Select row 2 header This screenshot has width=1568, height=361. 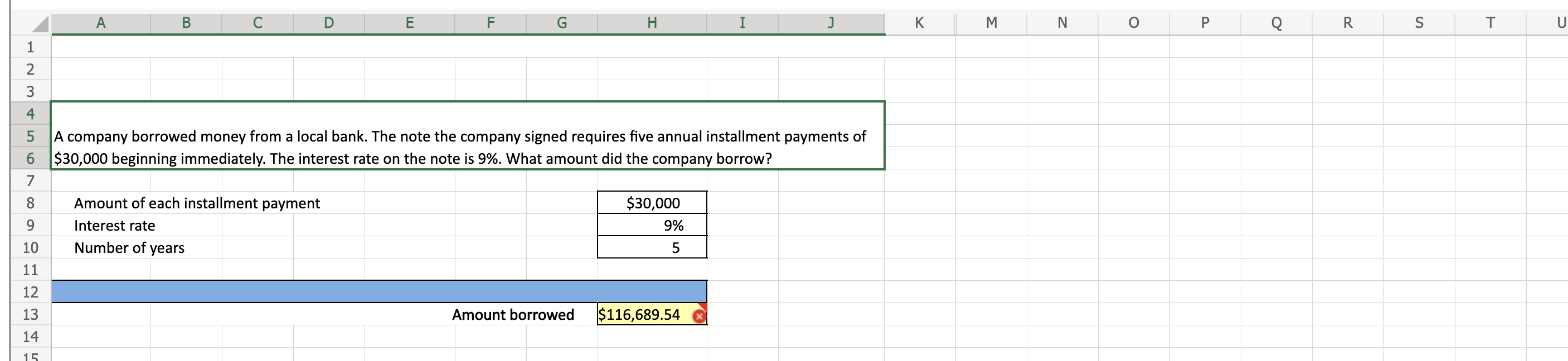[x=31, y=69]
